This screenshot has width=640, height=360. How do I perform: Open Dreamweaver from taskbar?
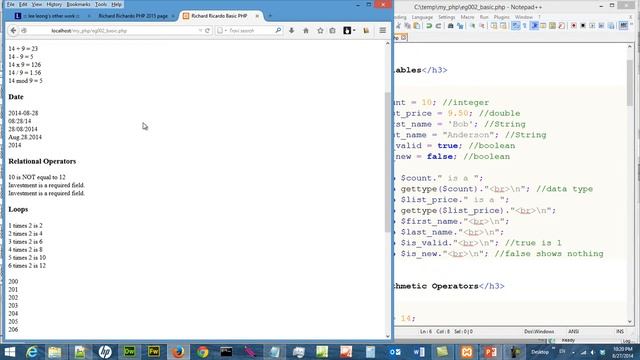pos(129,351)
